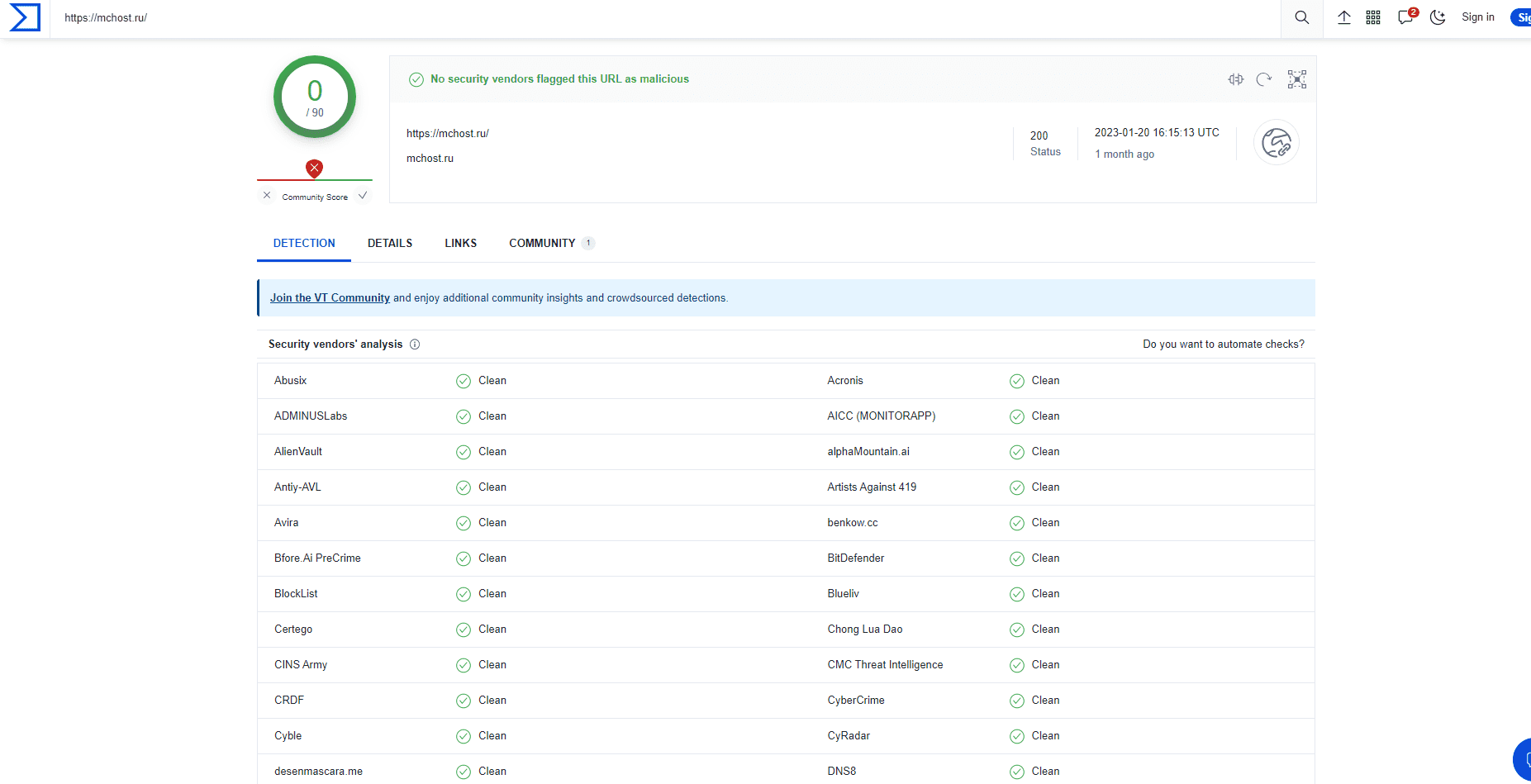This screenshot has width=1531, height=784.
Task: Open the graph view icon
Action: [1297, 79]
